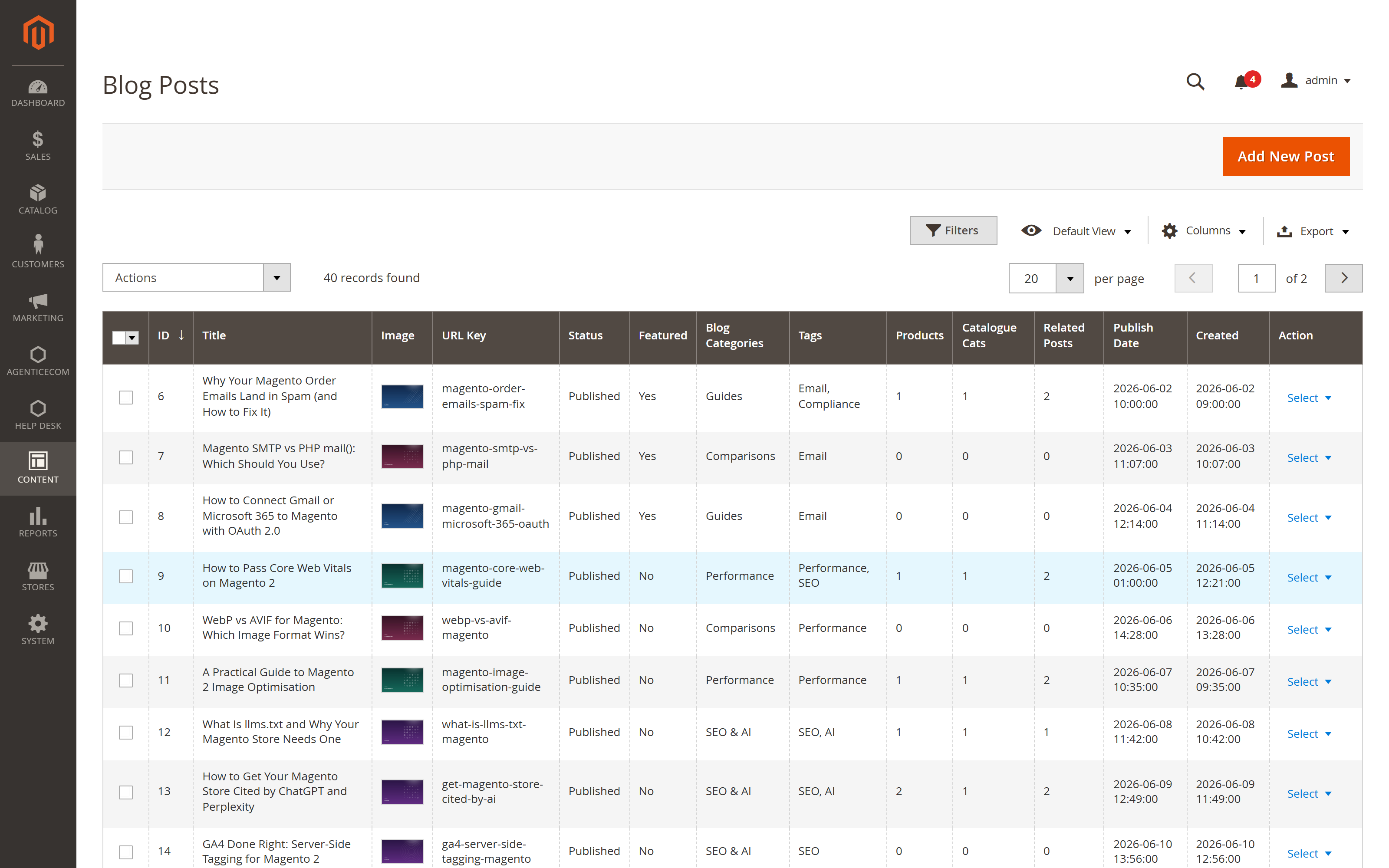Click URL key 'what-is-llms-txt-magento'

484,732
